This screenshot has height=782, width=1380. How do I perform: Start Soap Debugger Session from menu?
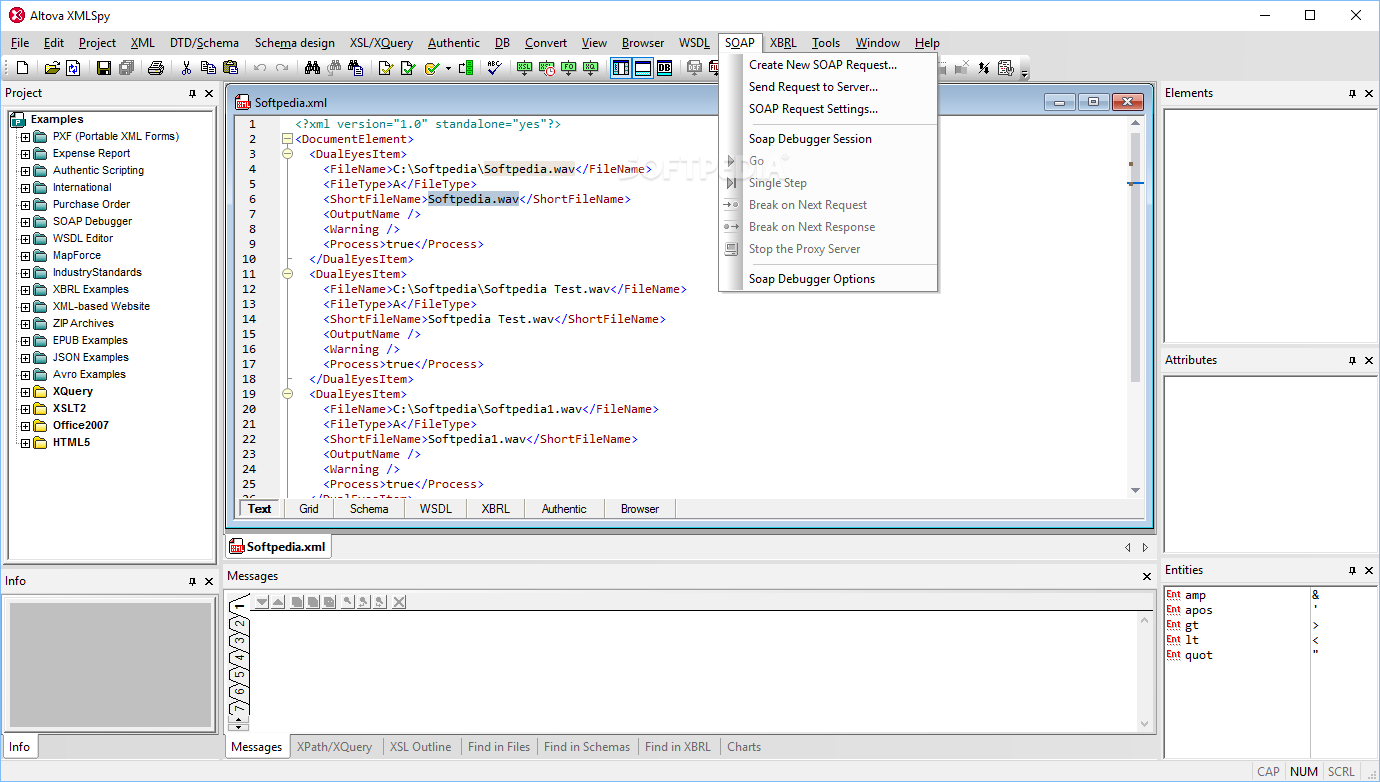click(x=828, y=139)
